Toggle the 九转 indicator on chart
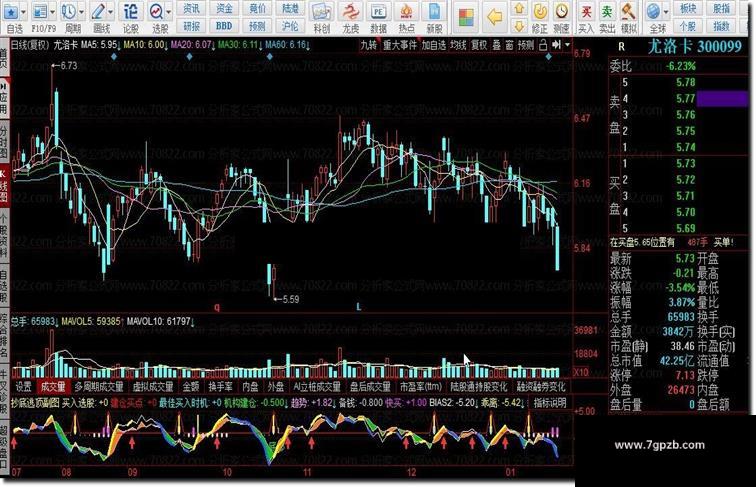Image resolution: width=756 pixels, height=487 pixels. click(369, 45)
